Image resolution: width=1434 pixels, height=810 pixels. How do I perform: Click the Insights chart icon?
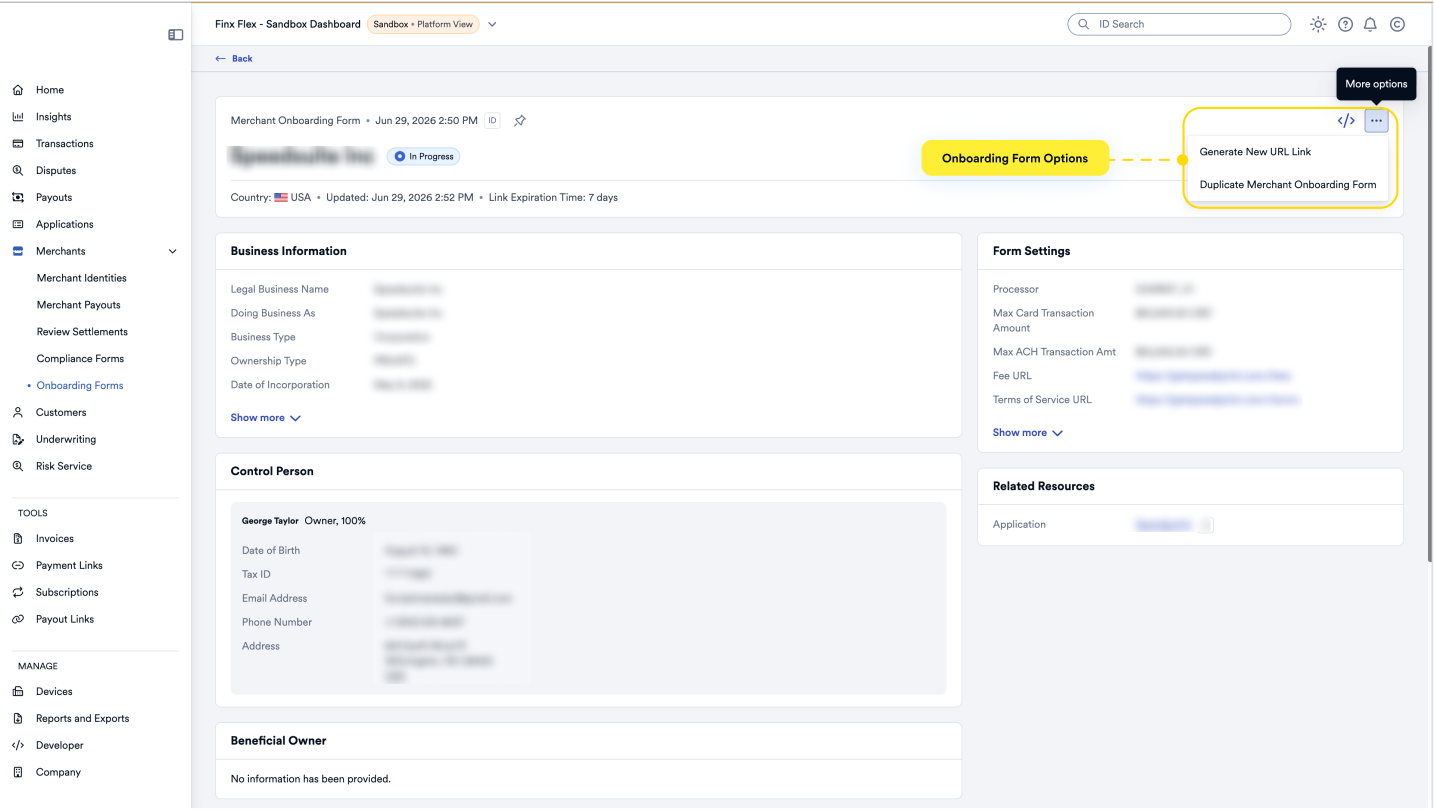click(18, 117)
